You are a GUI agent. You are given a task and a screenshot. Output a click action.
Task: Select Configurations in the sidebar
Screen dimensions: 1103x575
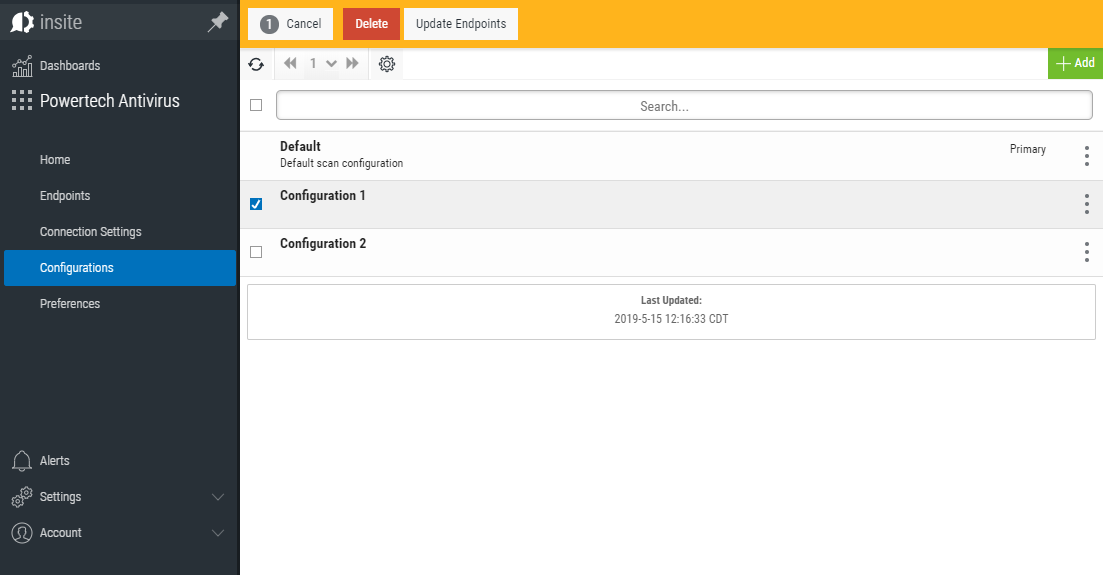click(120, 267)
